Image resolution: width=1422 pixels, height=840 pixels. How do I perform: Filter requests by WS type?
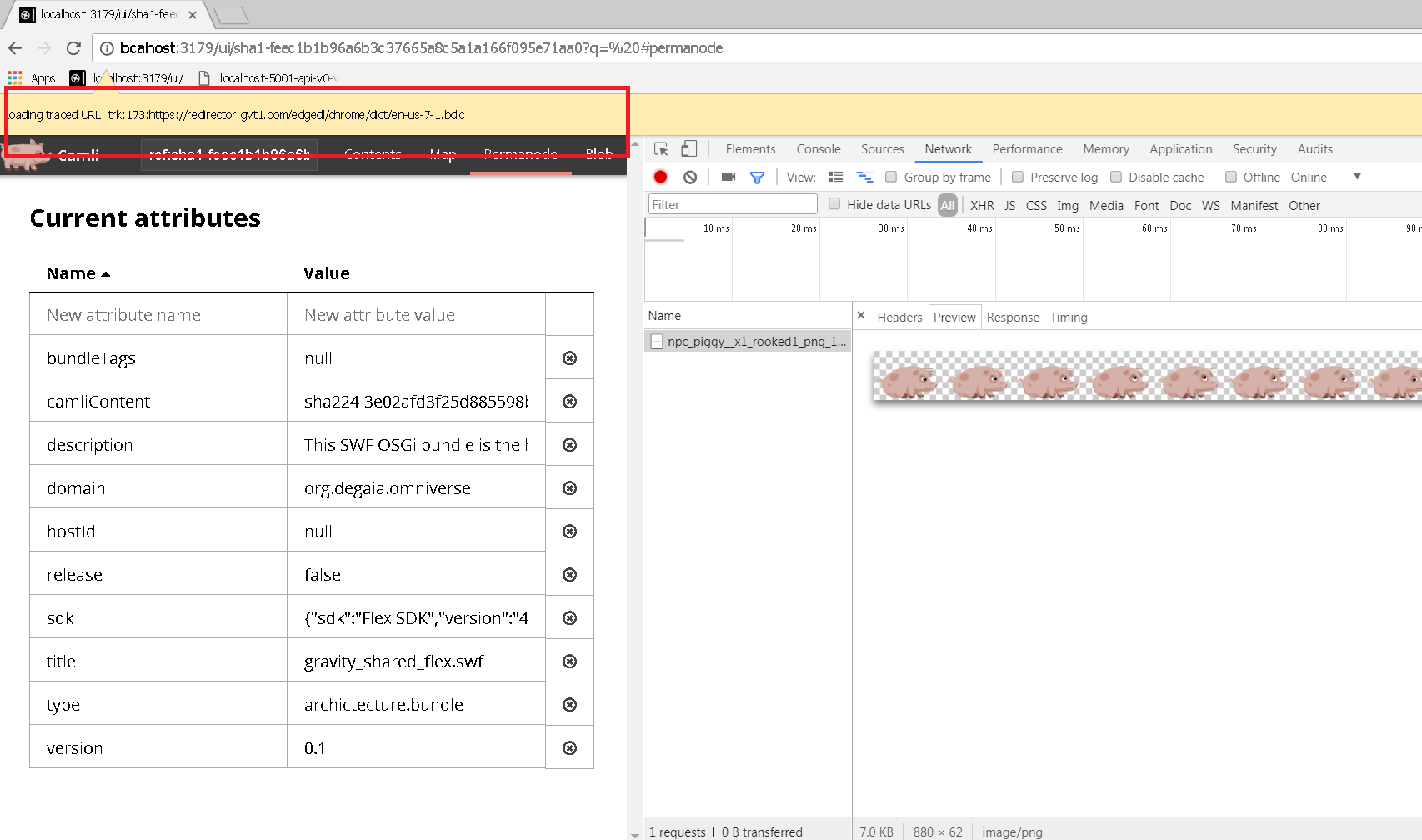pos(1210,205)
